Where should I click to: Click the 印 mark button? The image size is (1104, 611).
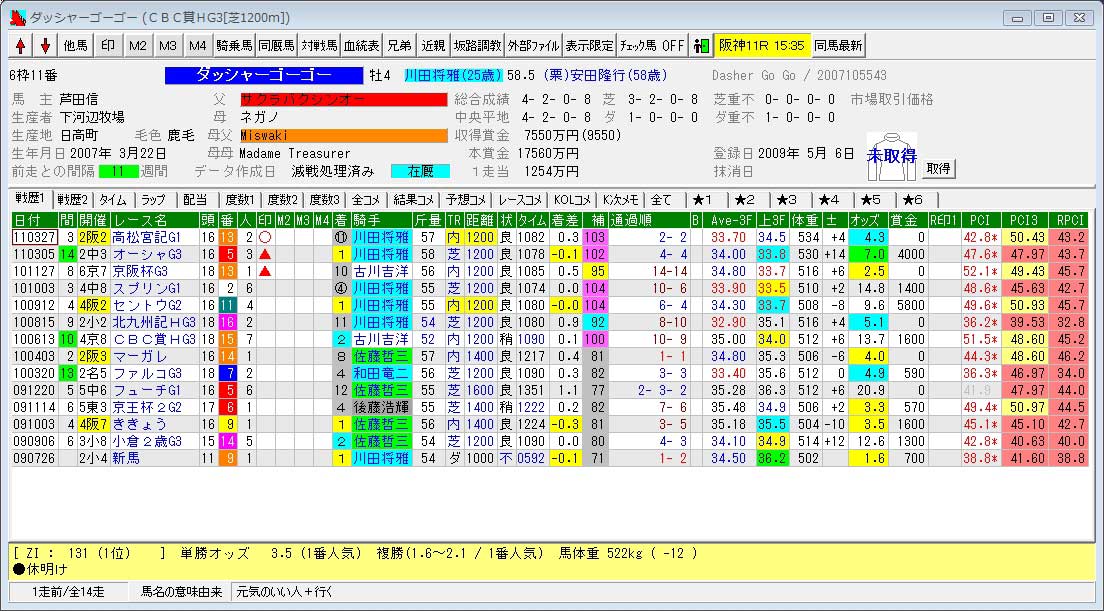tap(108, 46)
